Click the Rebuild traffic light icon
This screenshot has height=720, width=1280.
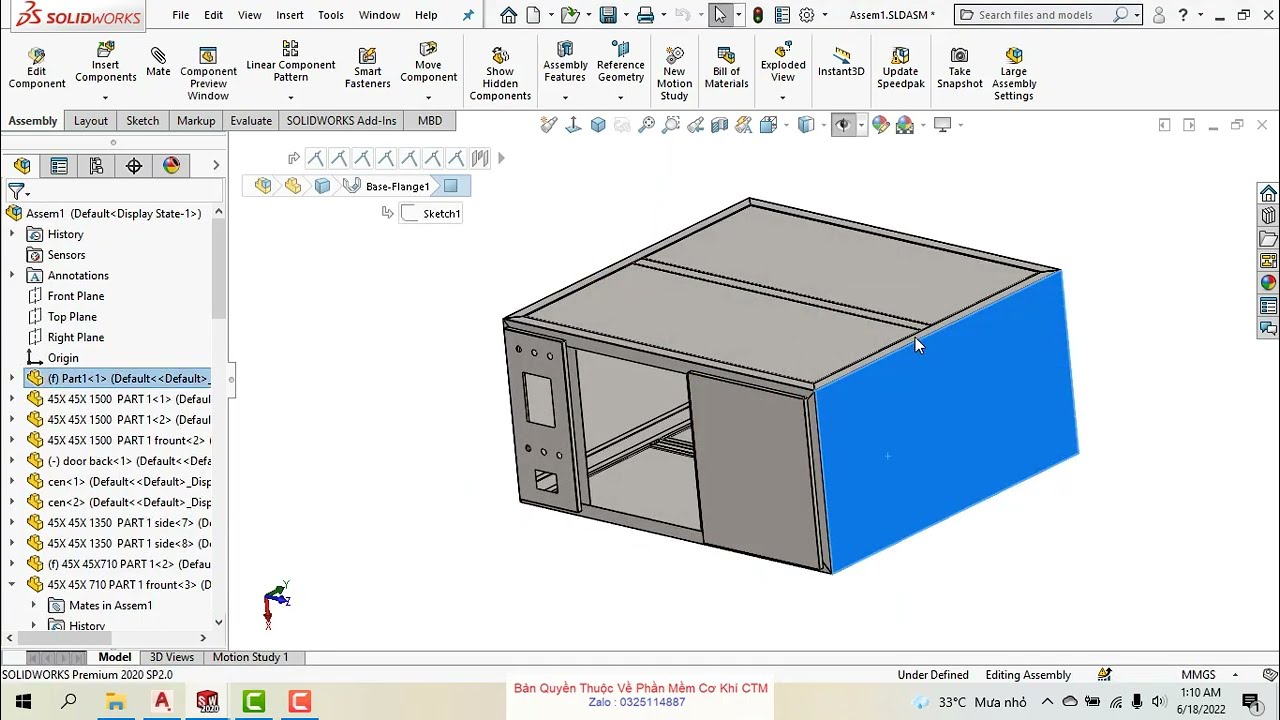(x=758, y=15)
